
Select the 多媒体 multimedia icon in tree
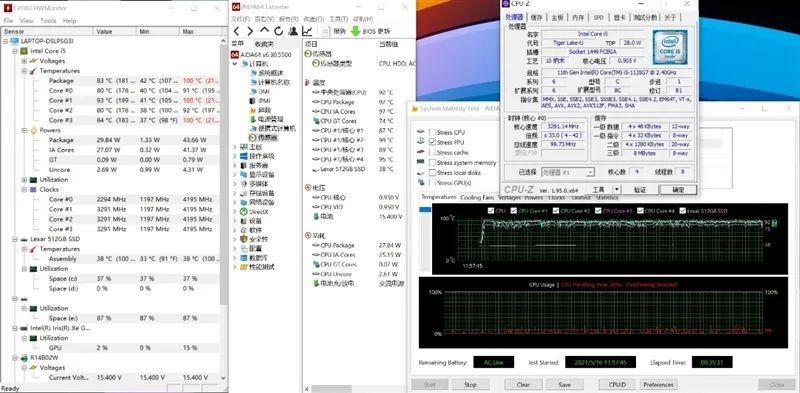point(244,184)
